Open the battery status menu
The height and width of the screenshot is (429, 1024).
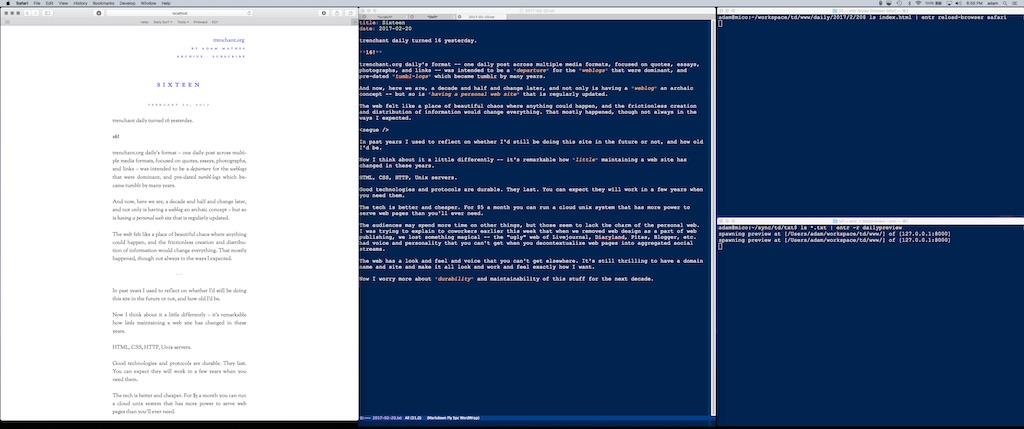point(933,3)
